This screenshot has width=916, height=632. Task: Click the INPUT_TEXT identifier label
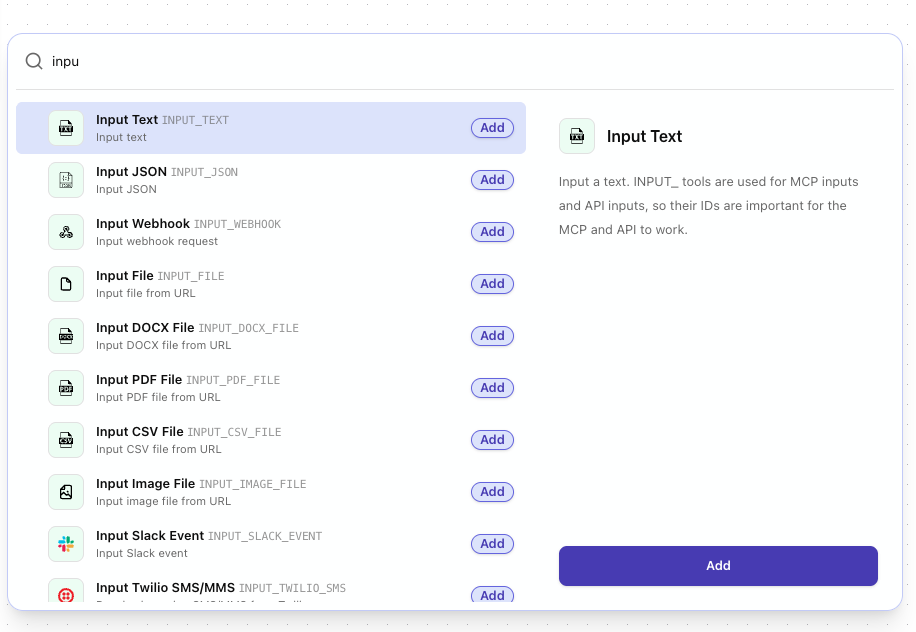[x=196, y=120]
